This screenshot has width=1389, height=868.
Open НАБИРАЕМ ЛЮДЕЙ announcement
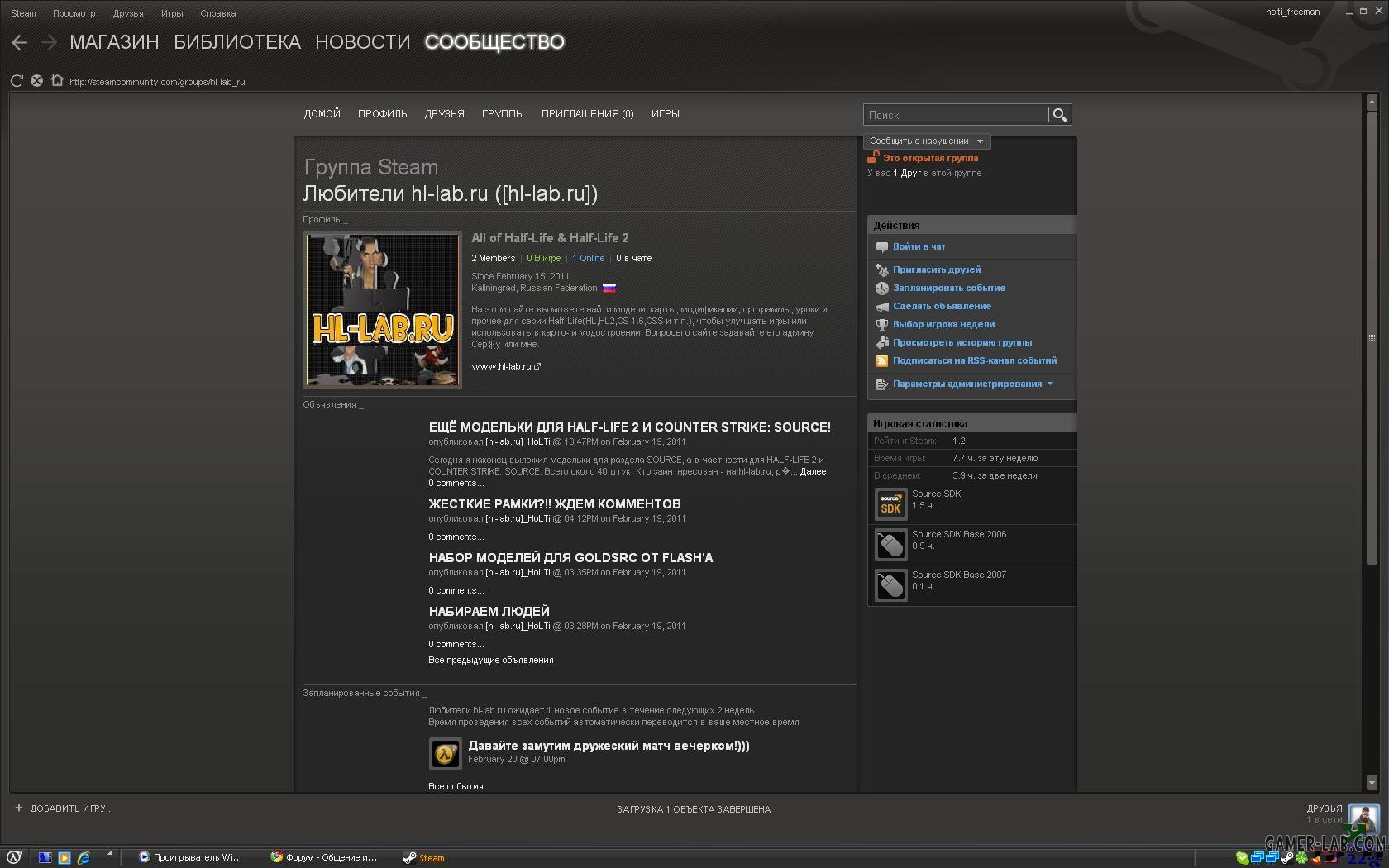(489, 612)
